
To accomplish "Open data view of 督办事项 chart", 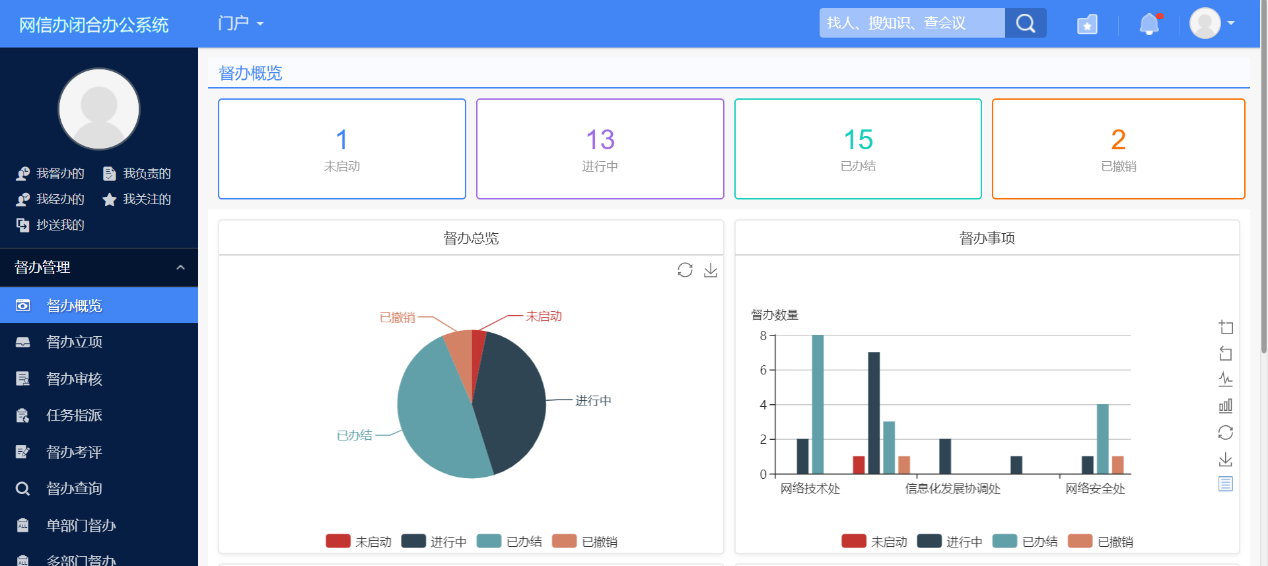I will (1226, 484).
